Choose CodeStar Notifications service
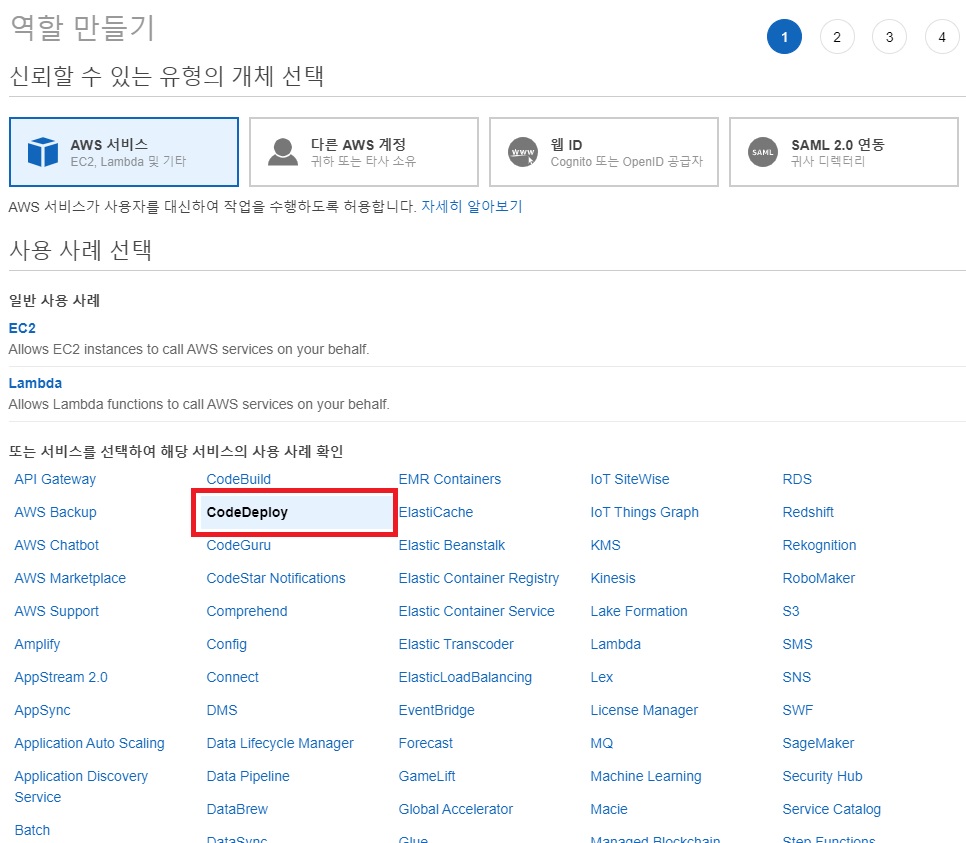 276,578
